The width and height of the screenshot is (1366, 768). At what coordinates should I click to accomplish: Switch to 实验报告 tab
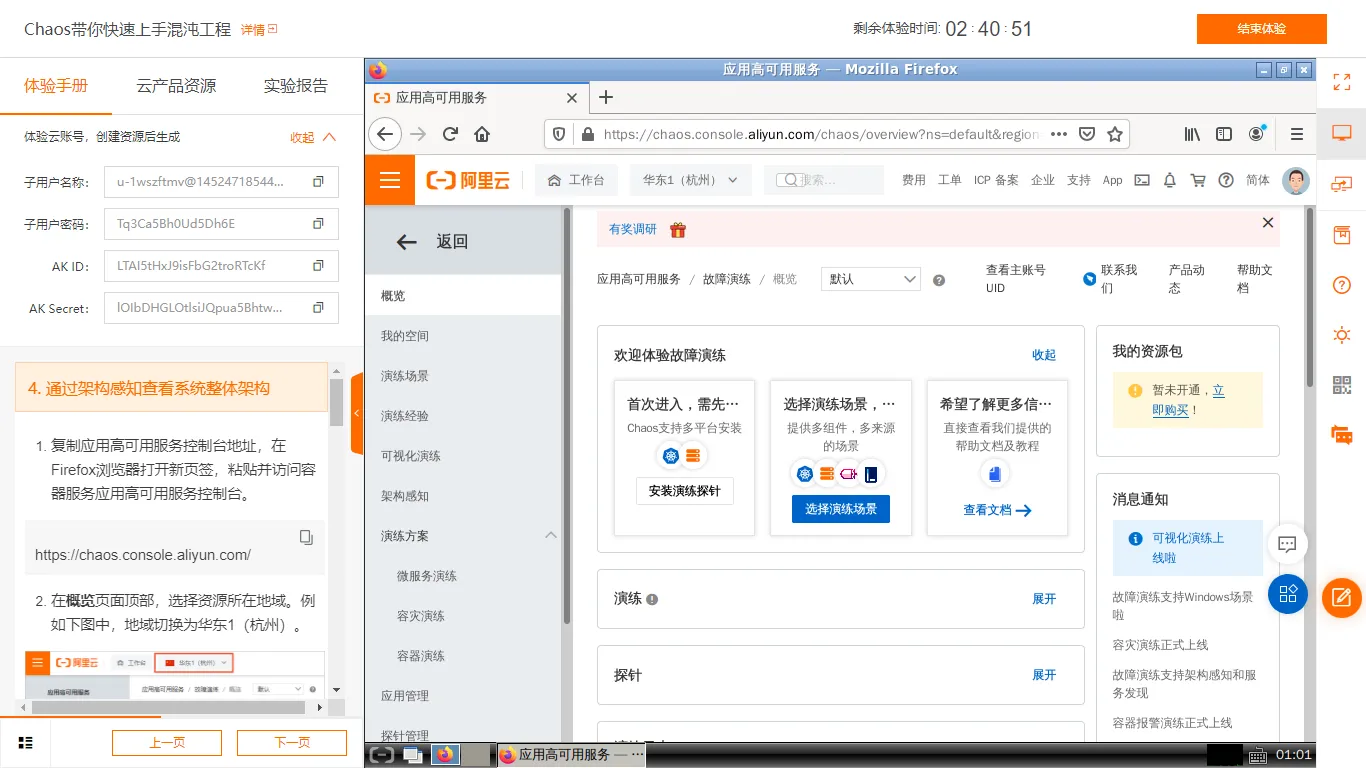click(x=295, y=86)
